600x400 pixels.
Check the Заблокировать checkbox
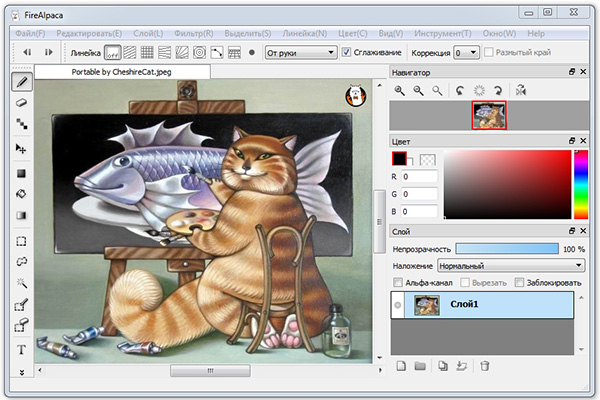pyautogui.click(x=521, y=283)
